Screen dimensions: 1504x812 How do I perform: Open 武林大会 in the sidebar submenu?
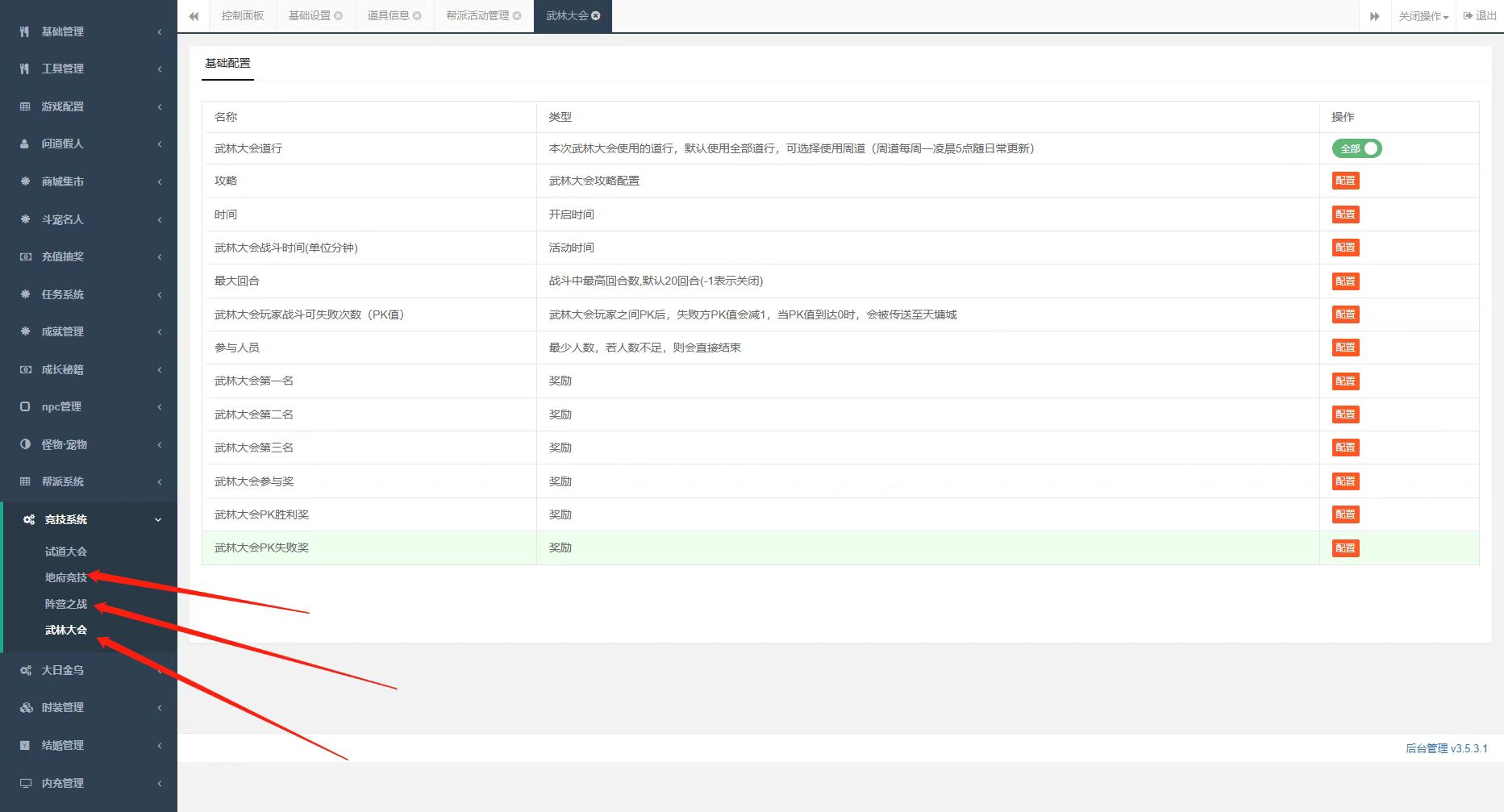(x=66, y=630)
